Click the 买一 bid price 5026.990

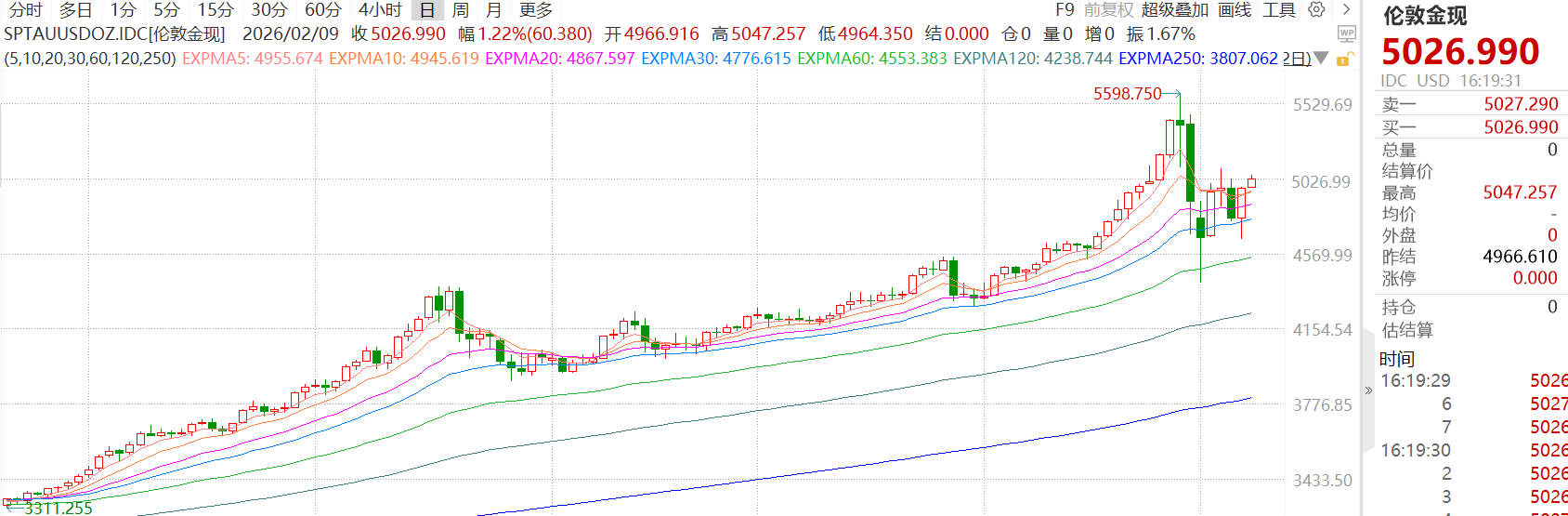[x=1521, y=127]
